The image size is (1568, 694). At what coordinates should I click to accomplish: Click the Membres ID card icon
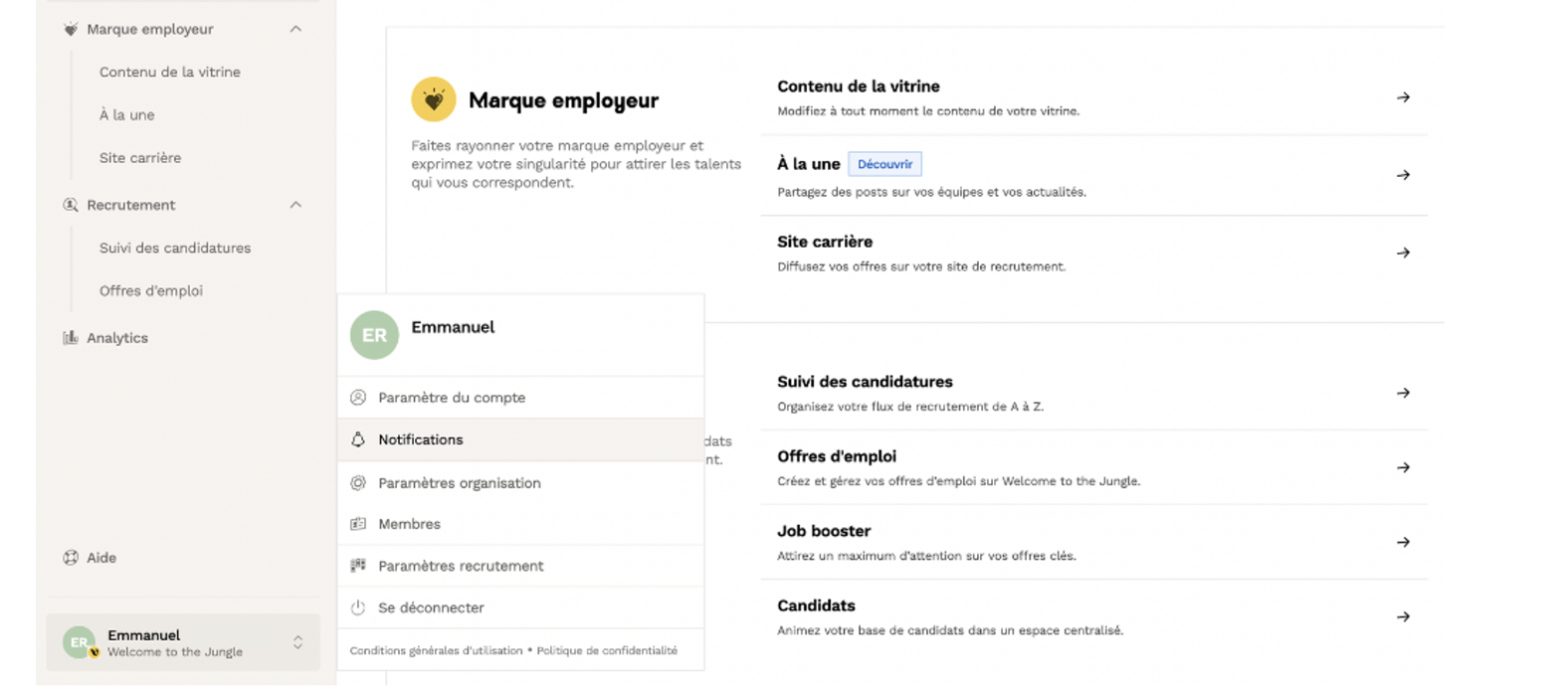(358, 524)
